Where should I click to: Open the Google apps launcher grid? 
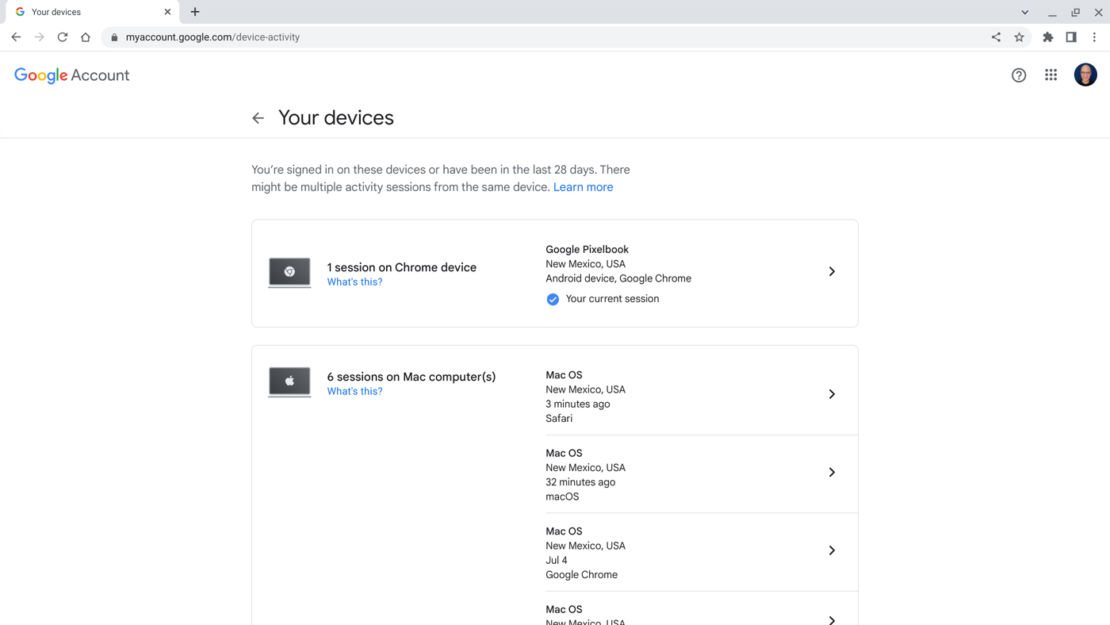point(1051,74)
